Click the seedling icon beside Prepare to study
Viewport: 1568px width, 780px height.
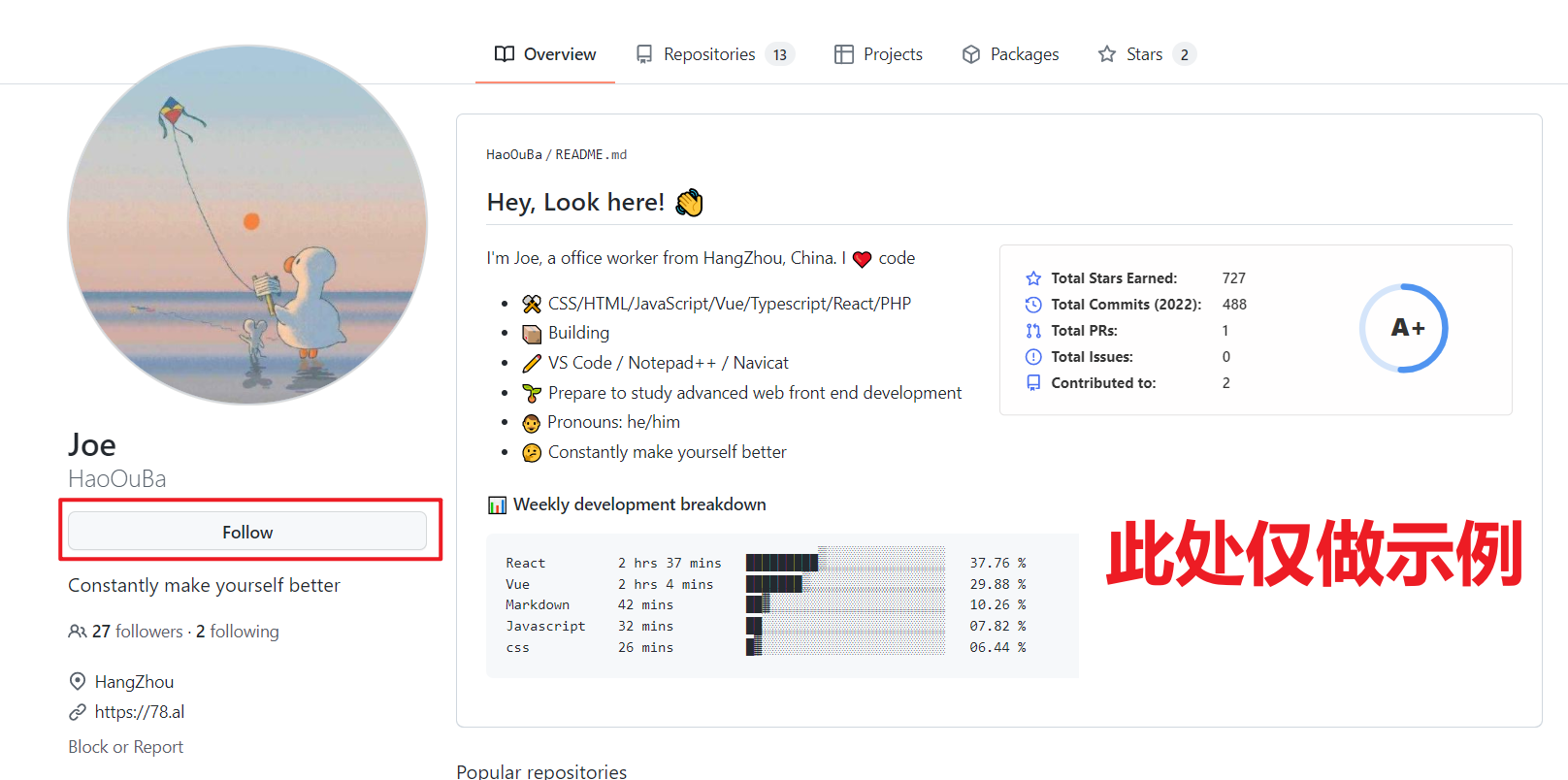tap(532, 393)
